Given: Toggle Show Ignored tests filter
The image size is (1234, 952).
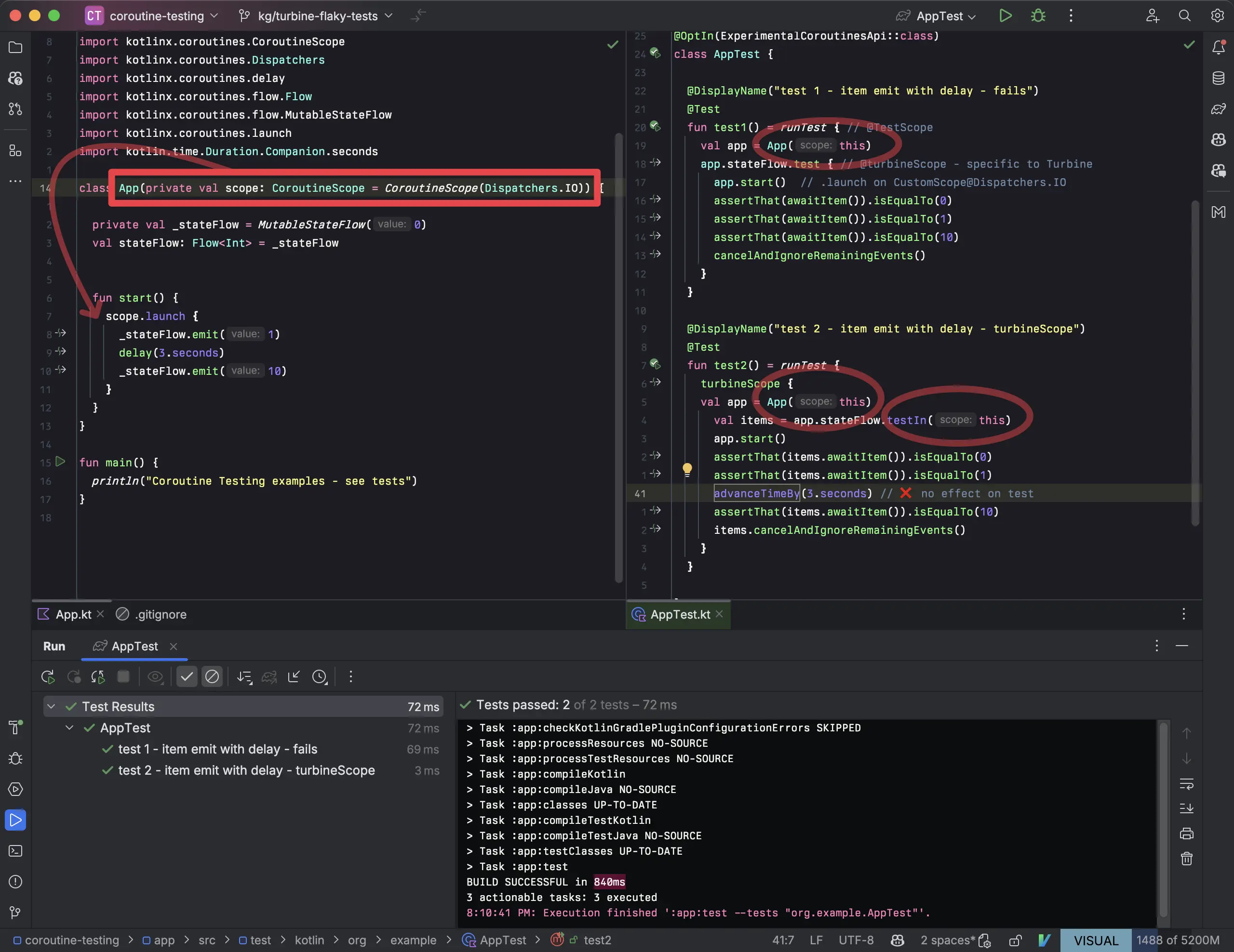Looking at the screenshot, I should coord(212,676).
